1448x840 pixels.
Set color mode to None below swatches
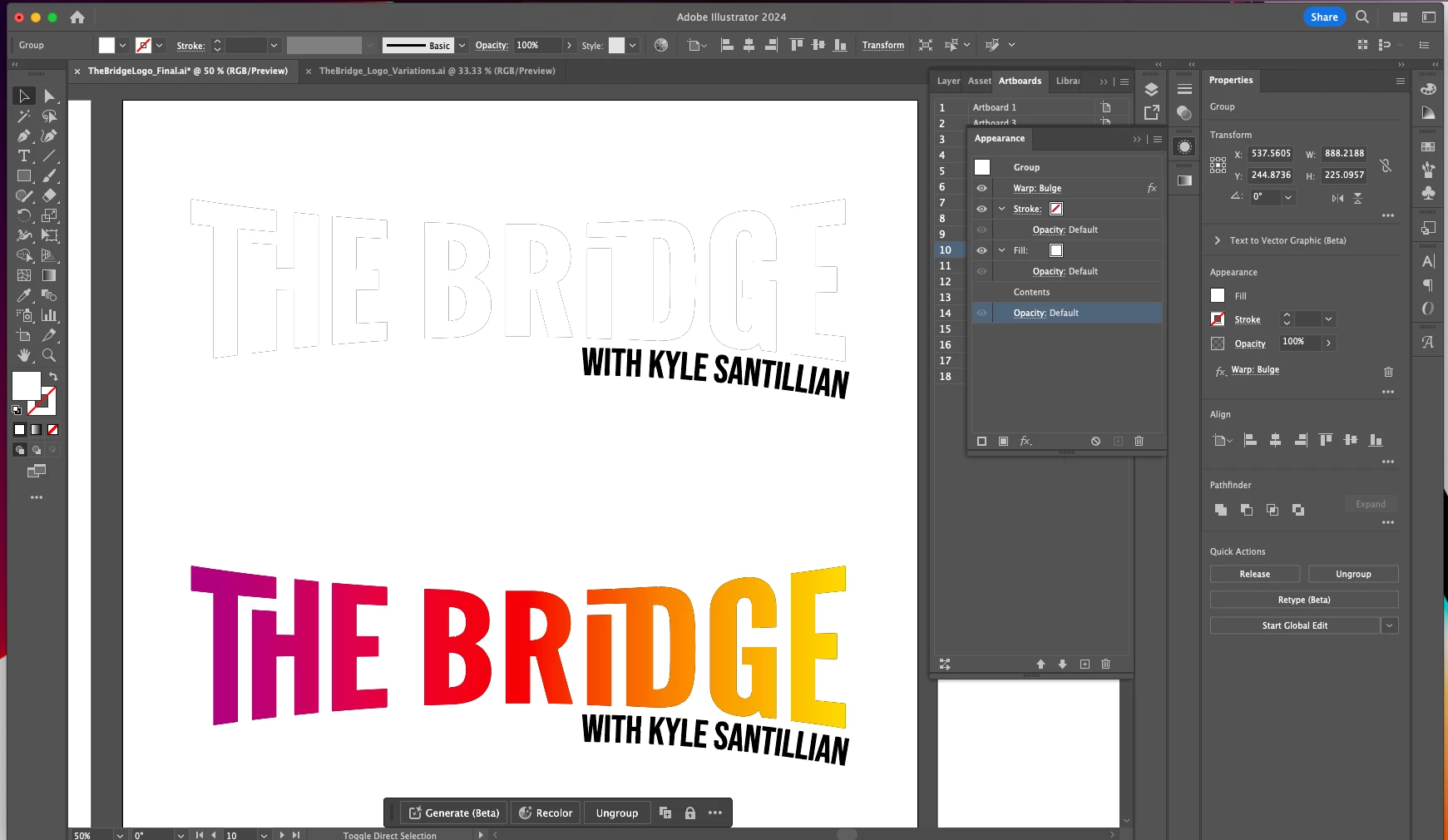pos(53,430)
